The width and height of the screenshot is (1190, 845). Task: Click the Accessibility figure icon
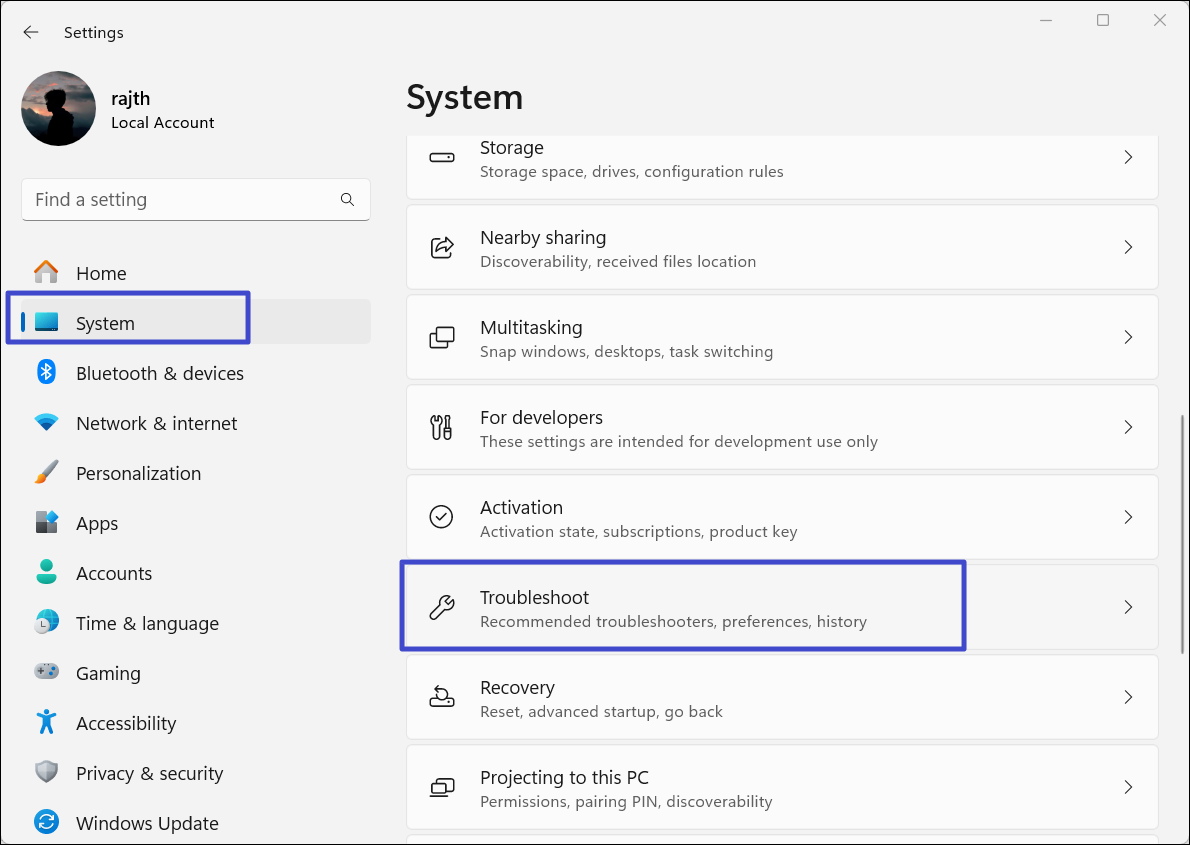point(46,723)
